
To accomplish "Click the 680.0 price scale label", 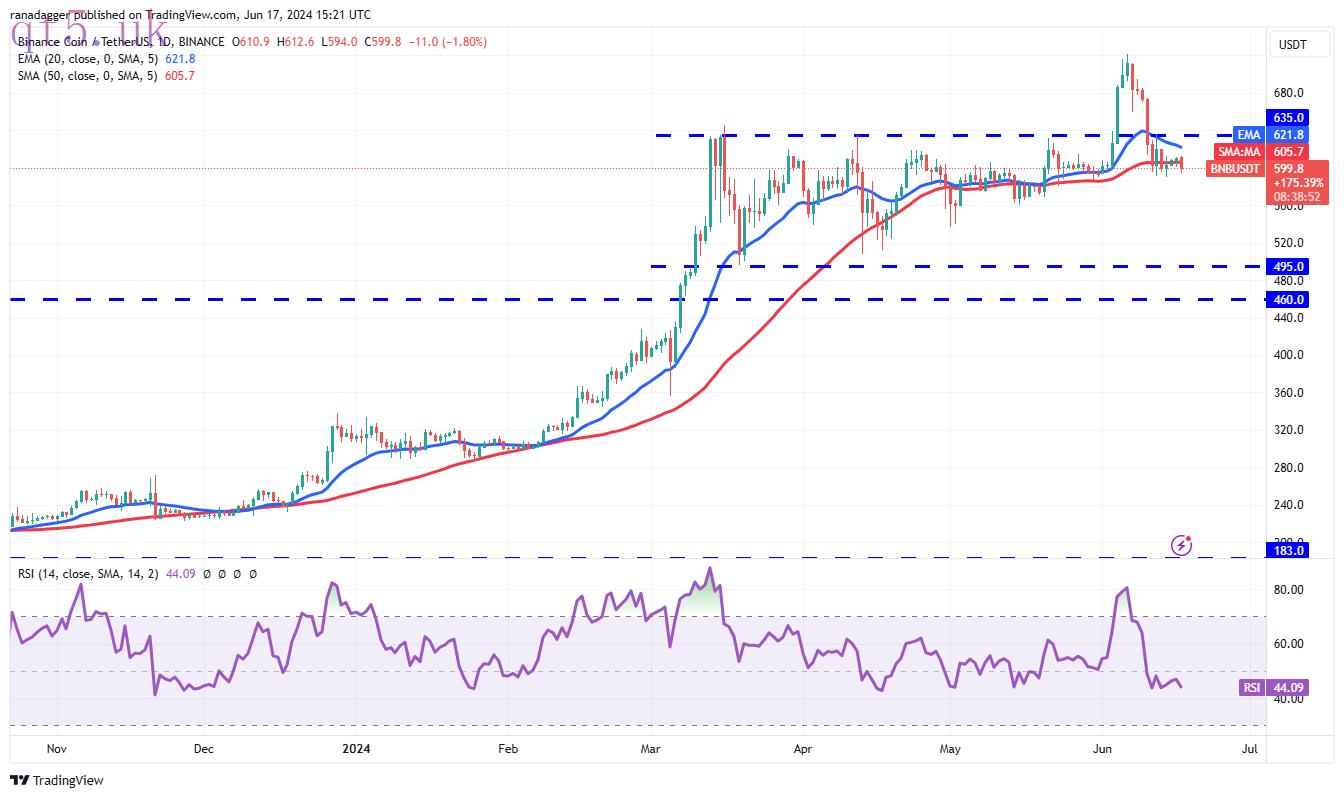I will [1290, 92].
